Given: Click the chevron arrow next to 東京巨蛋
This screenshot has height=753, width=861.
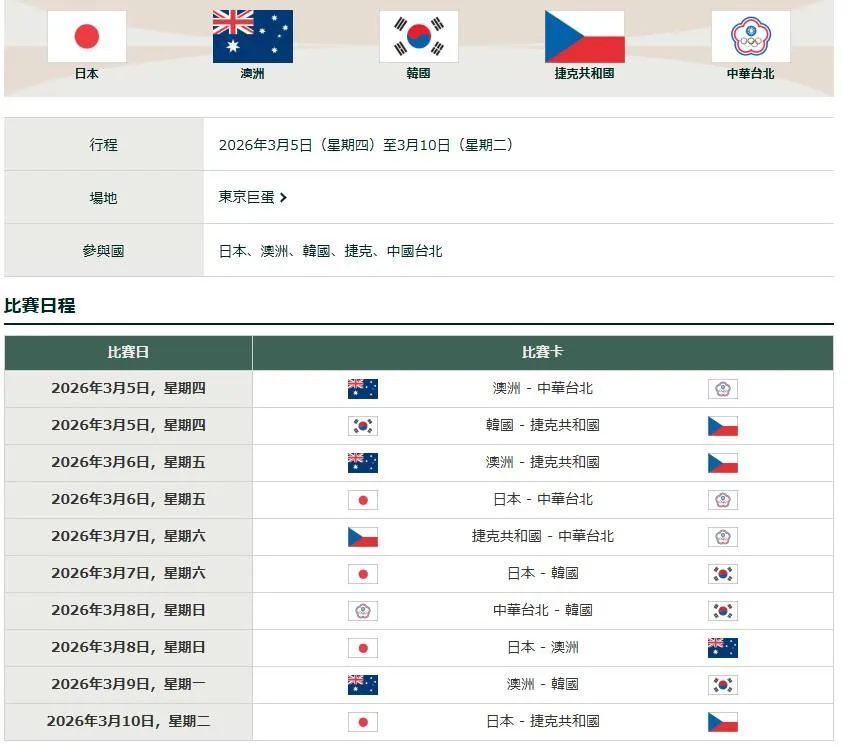Looking at the screenshot, I should pos(283,198).
